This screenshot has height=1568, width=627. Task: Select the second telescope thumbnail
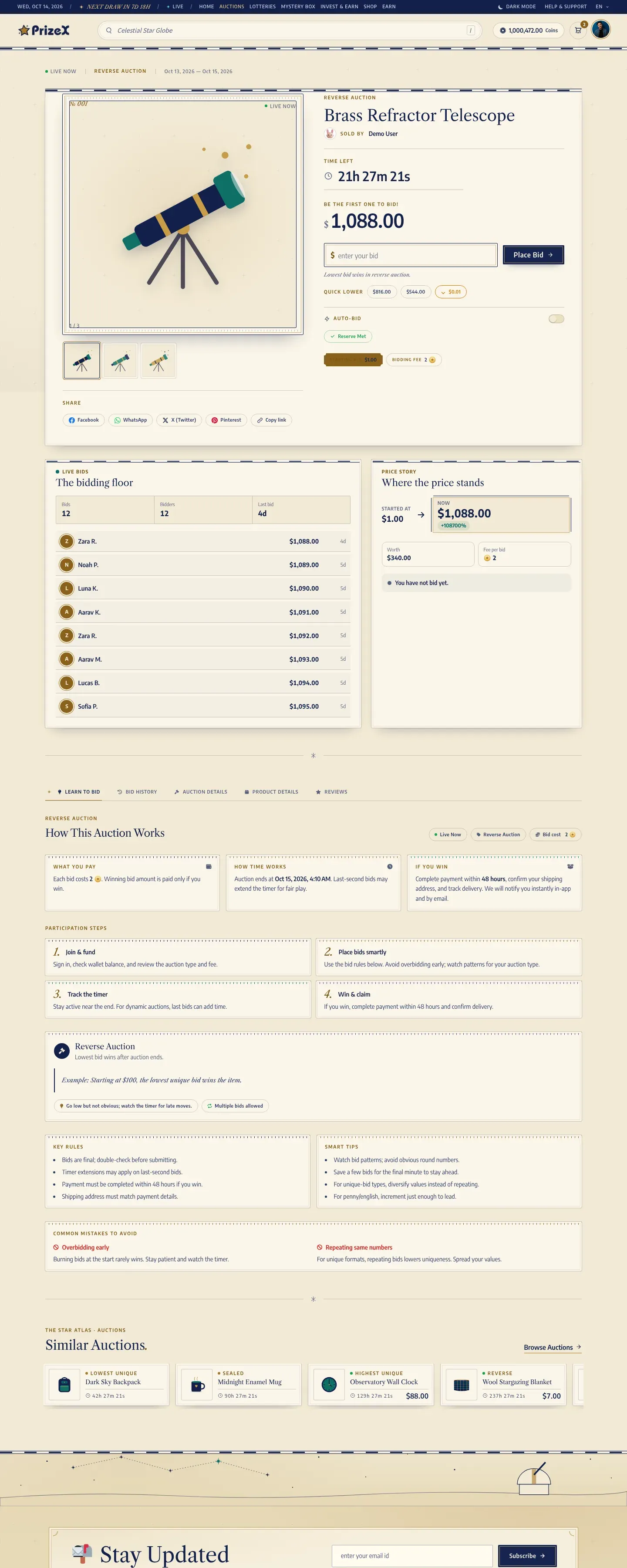120,361
